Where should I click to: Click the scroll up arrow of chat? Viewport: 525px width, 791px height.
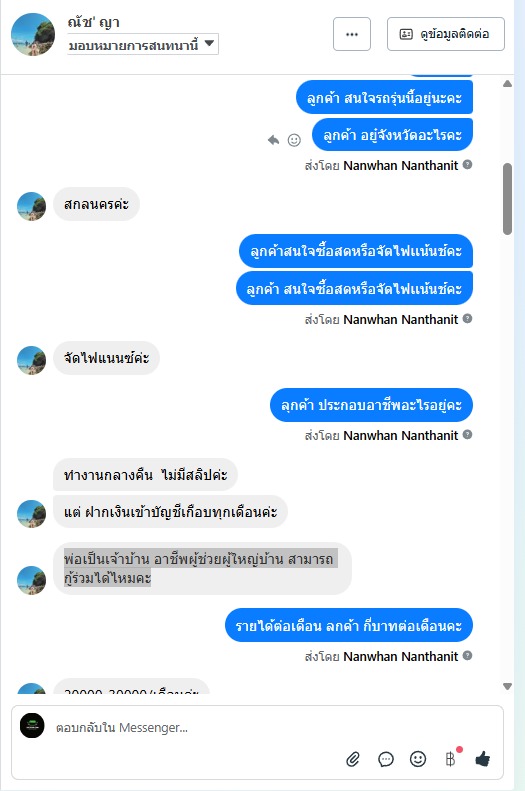coord(507,84)
